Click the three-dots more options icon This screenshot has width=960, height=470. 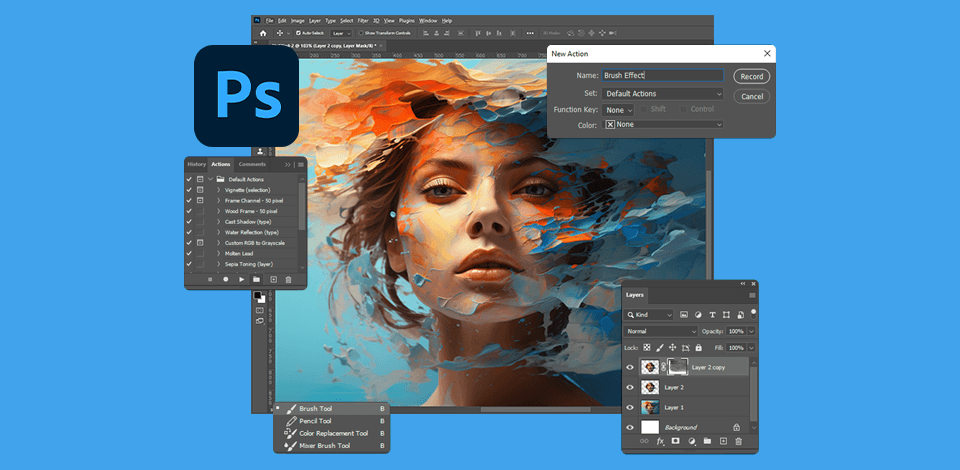[x=530, y=33]
